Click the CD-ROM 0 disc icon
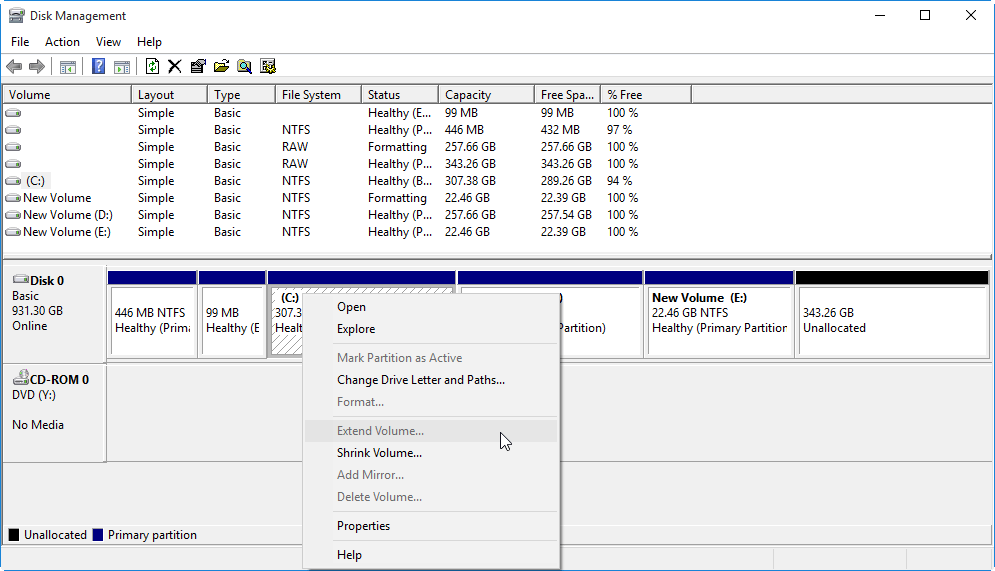 21,377
